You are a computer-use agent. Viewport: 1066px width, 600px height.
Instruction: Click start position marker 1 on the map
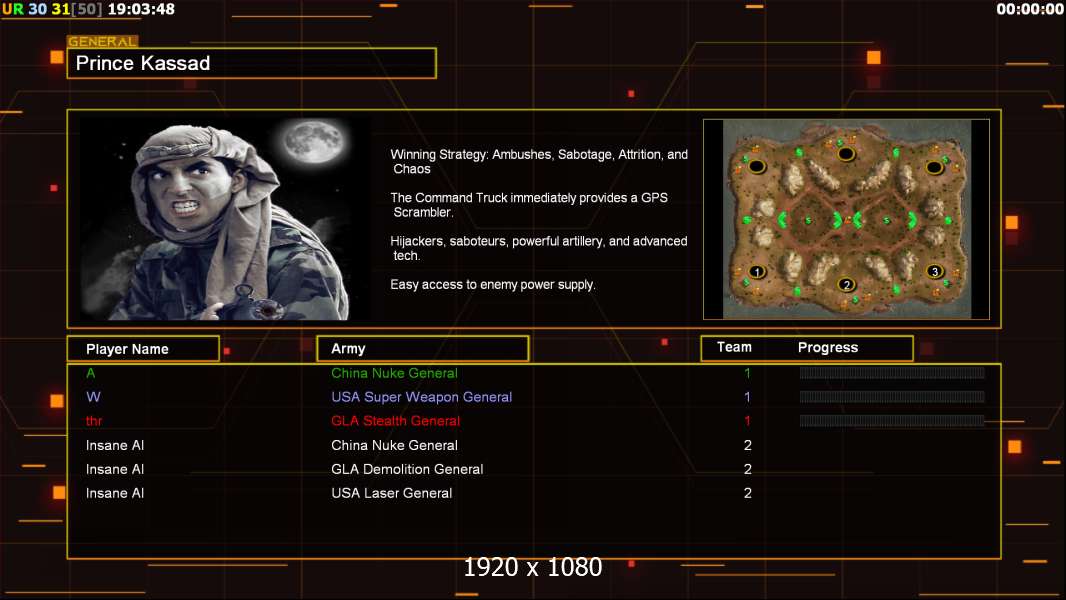pyautogui.click(x=757, y=272)
